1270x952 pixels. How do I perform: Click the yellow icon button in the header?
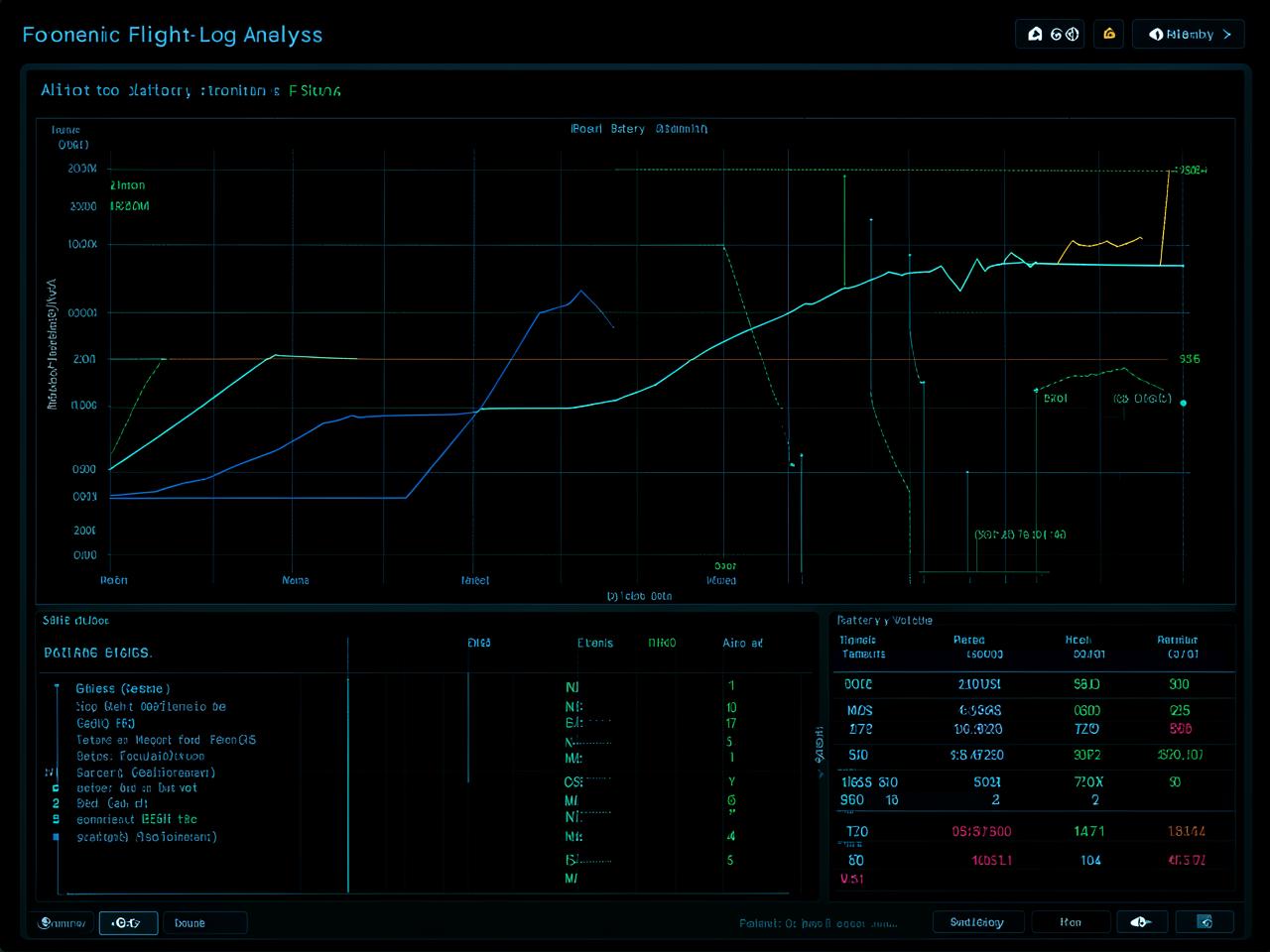(x=1109, y=35)
